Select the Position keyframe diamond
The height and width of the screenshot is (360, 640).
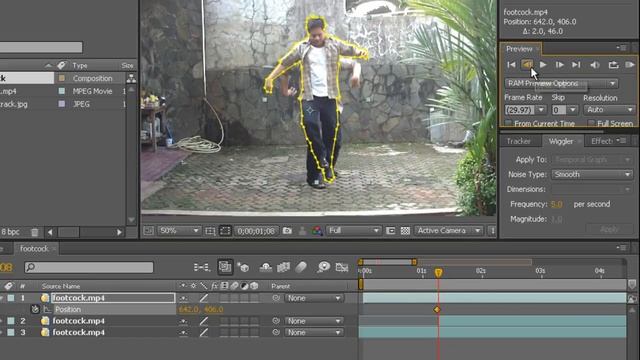[437, 310]
